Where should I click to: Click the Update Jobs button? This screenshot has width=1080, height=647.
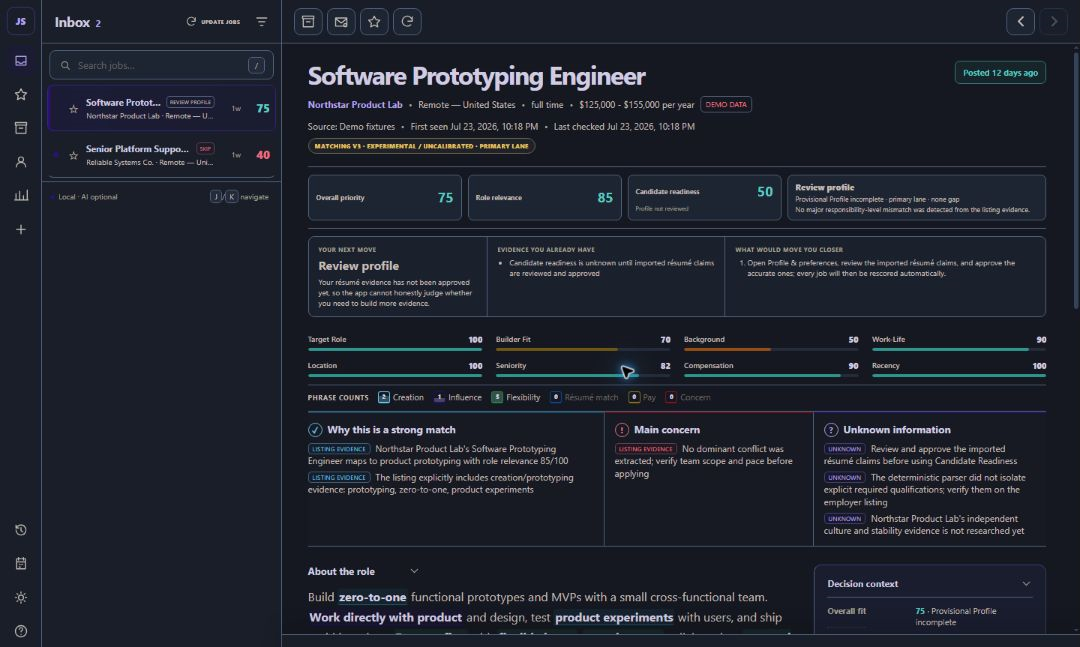click(214, 22)
